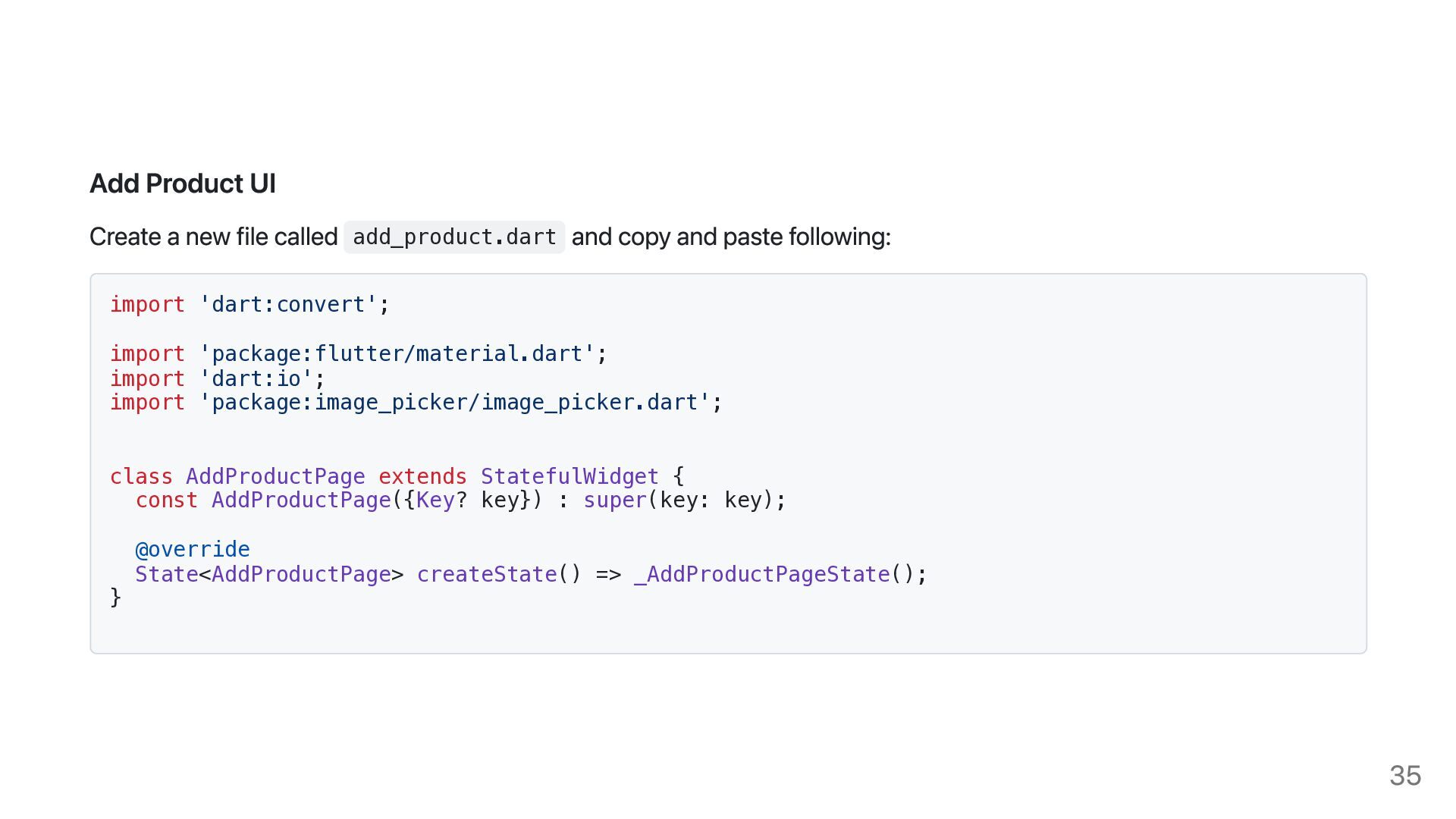The height and width of the screenshot is (819, 1456).
Task: Click the closing brace of the class
Action: (116, 598)
